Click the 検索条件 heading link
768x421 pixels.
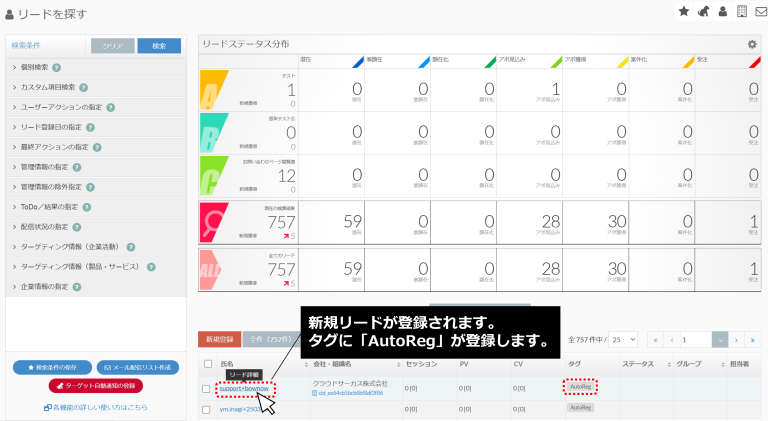coord(26,46)
